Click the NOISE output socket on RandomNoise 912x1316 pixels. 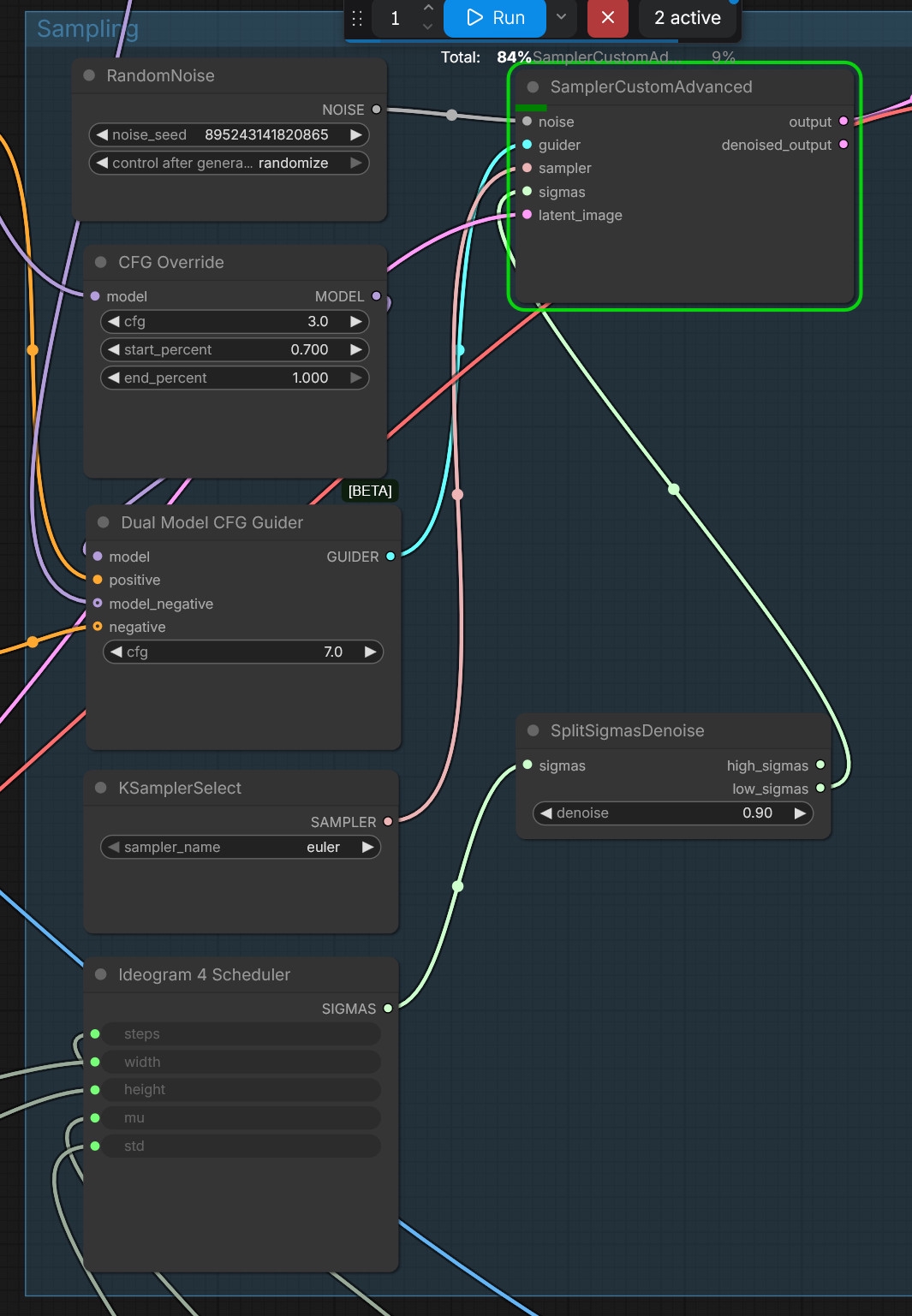coord(376,110)
